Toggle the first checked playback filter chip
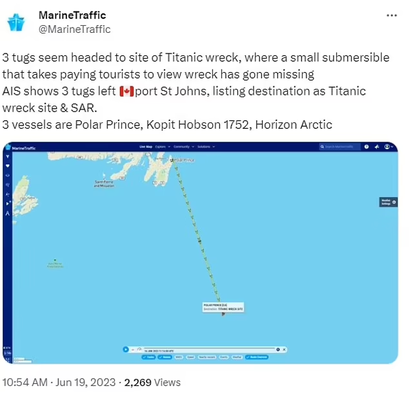The height and width of the screenshot is (400, 409). (x=149, y=357)
